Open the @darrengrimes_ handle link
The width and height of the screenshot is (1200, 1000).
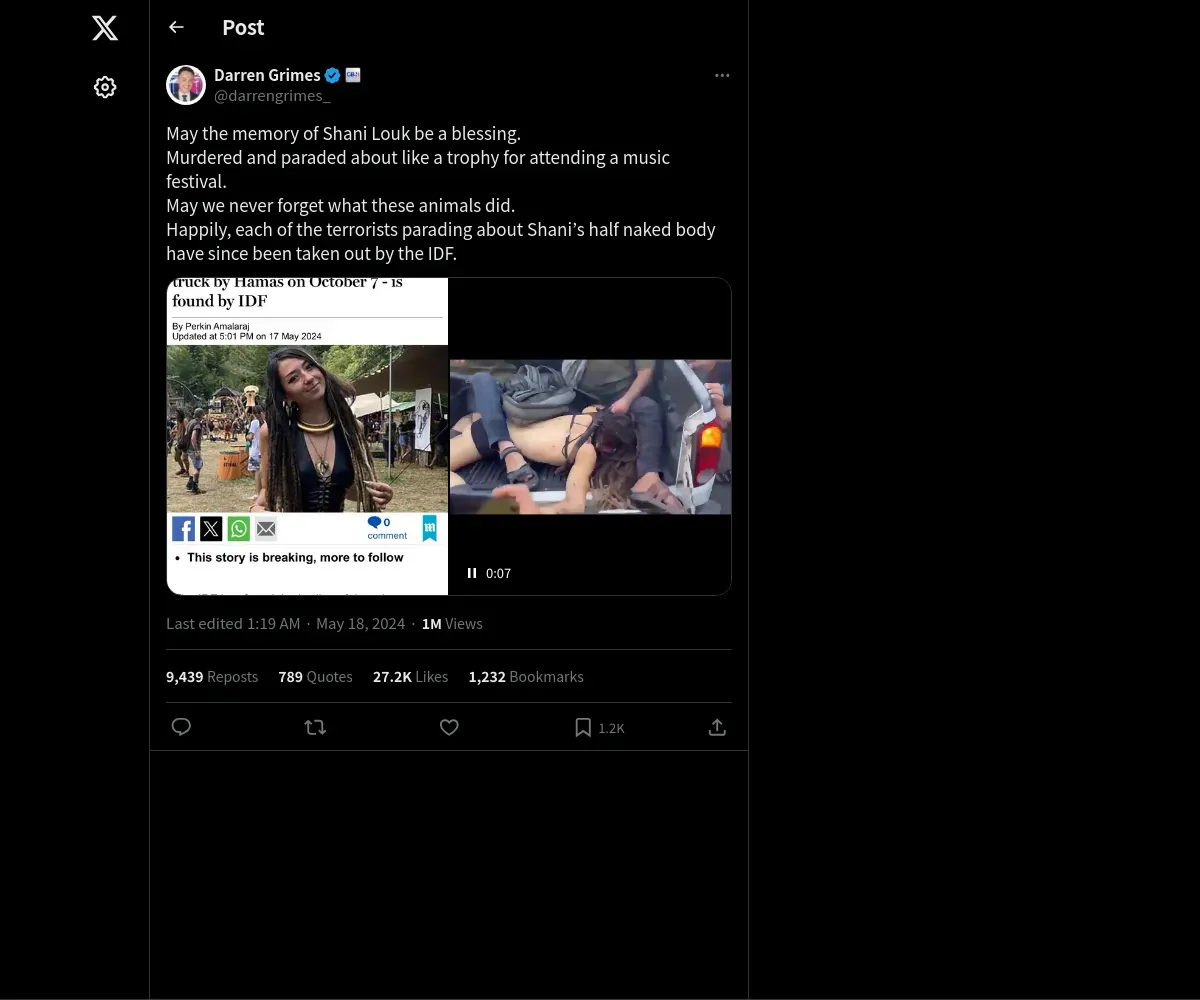point(272,96)
